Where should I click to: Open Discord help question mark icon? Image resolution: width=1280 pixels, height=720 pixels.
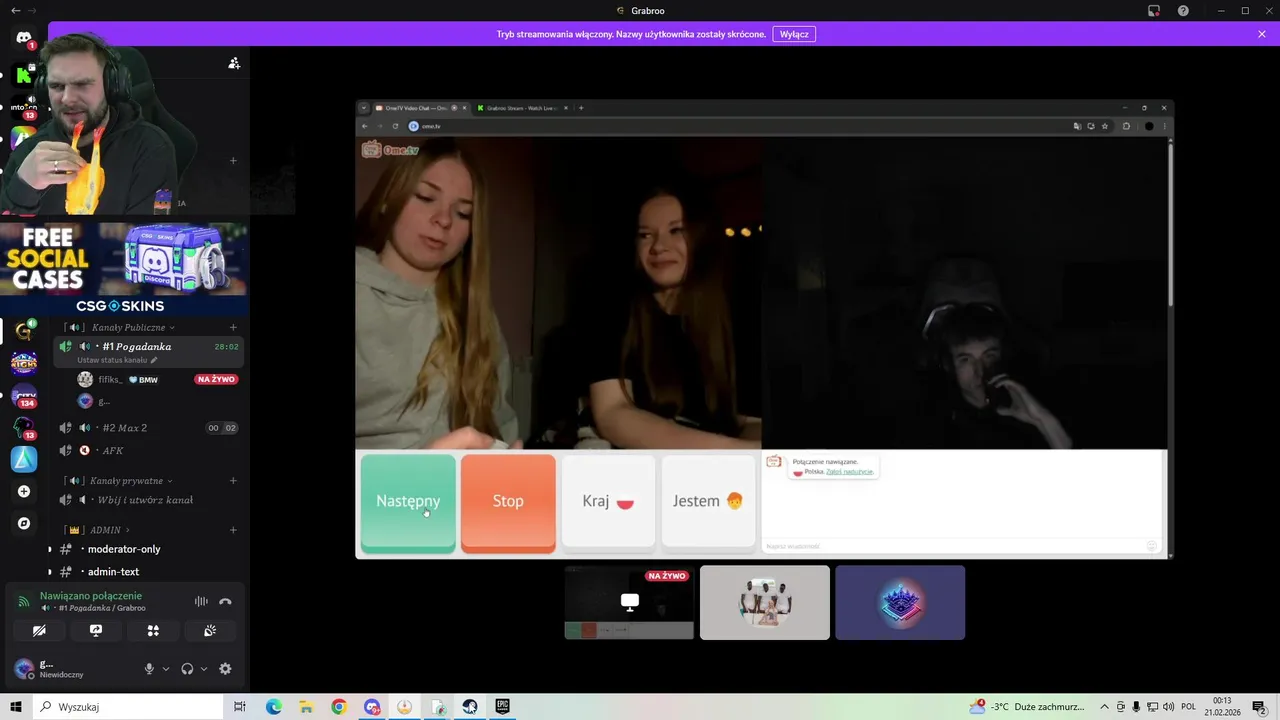[x=1183, y=11]
